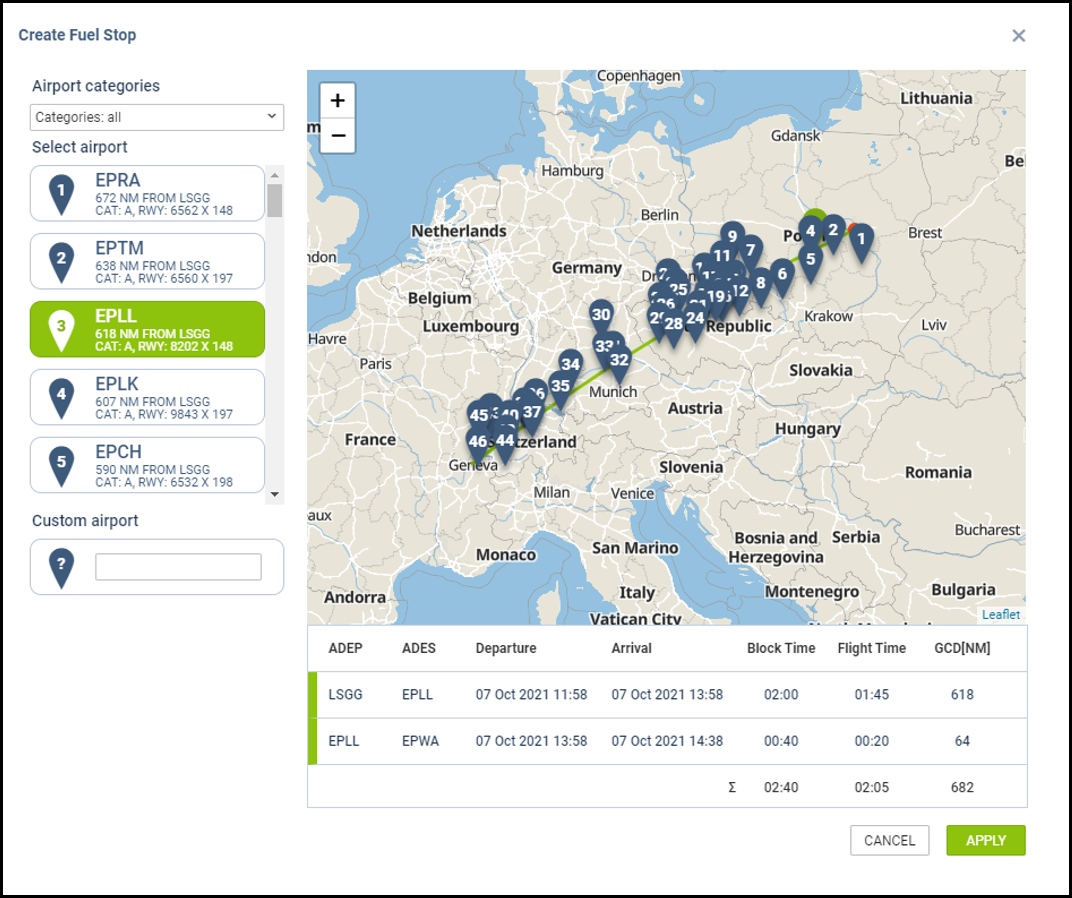Click map marker 35 on map
The height and width of the screenshot is (898, 1072).
561,389
